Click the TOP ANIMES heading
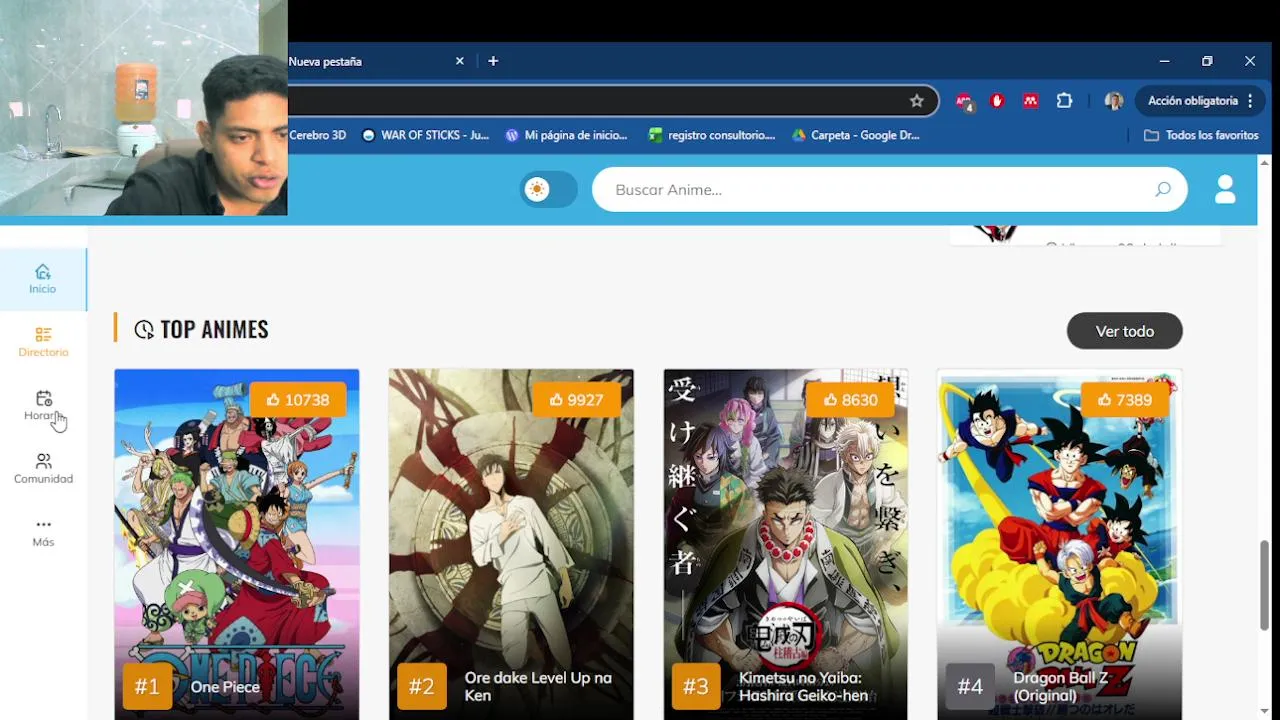This screenshot has height=720, width=1280. pos(214,329)
